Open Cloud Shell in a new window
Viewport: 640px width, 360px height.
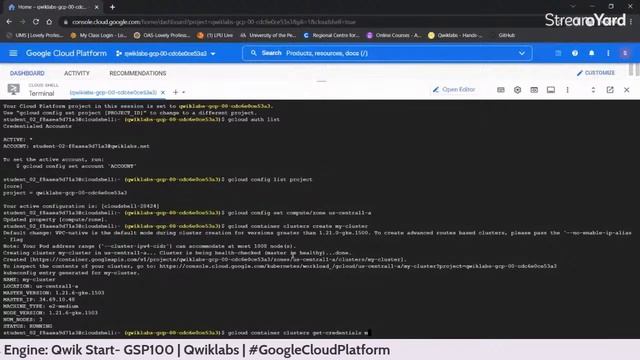[x=610, y=90]
